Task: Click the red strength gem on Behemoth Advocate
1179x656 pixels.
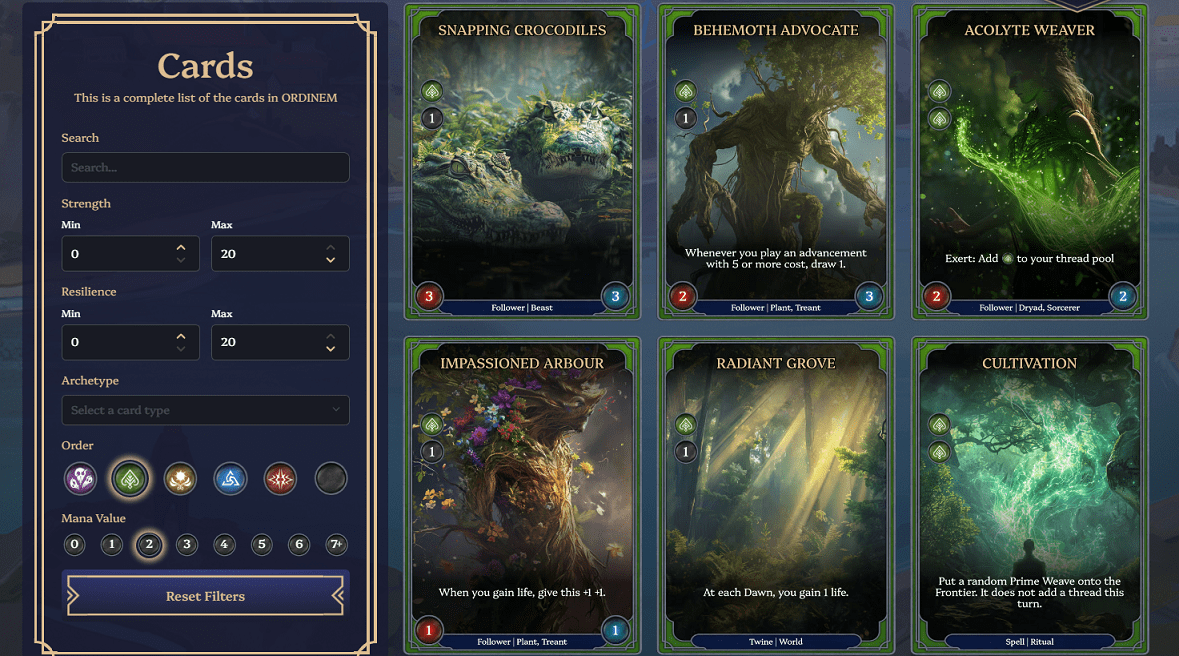Action: click(x=683, y=296)
